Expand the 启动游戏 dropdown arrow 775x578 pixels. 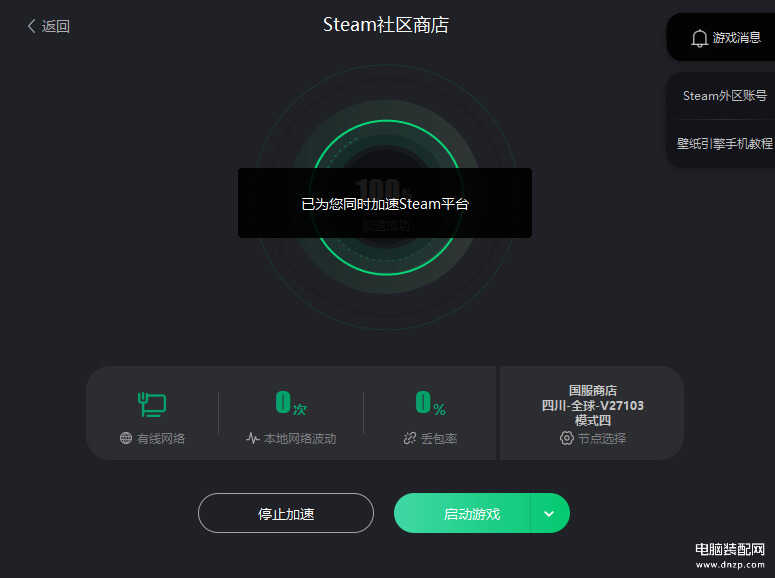pos(549,513)
